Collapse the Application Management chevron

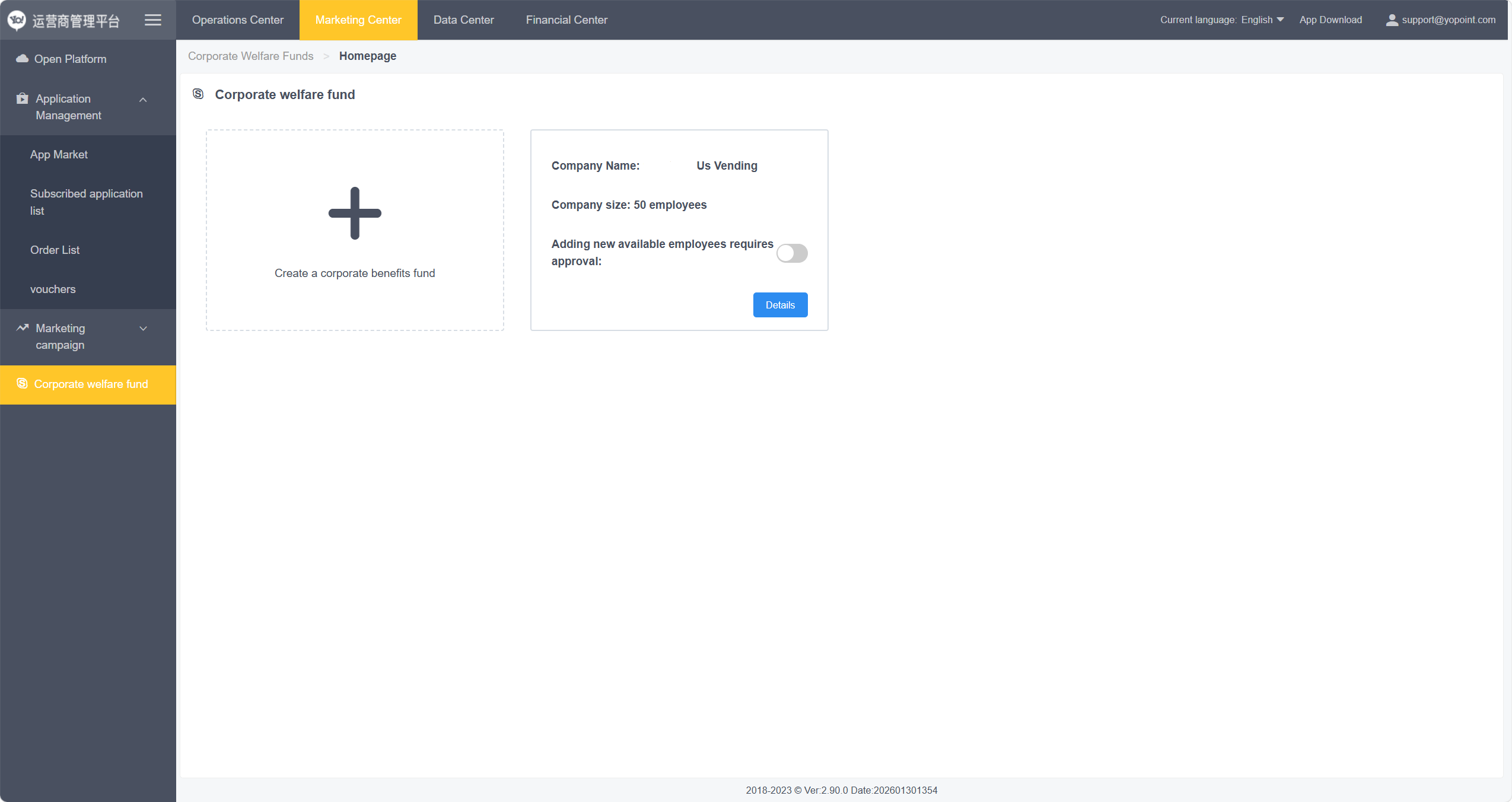pyautogui.click(x=143, y=100)
